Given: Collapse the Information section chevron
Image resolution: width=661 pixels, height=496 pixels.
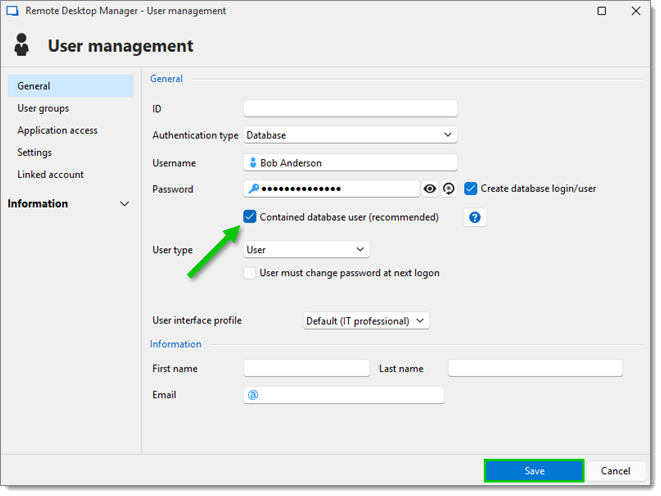Looking at the screenshot, I should tap(124, 204).
